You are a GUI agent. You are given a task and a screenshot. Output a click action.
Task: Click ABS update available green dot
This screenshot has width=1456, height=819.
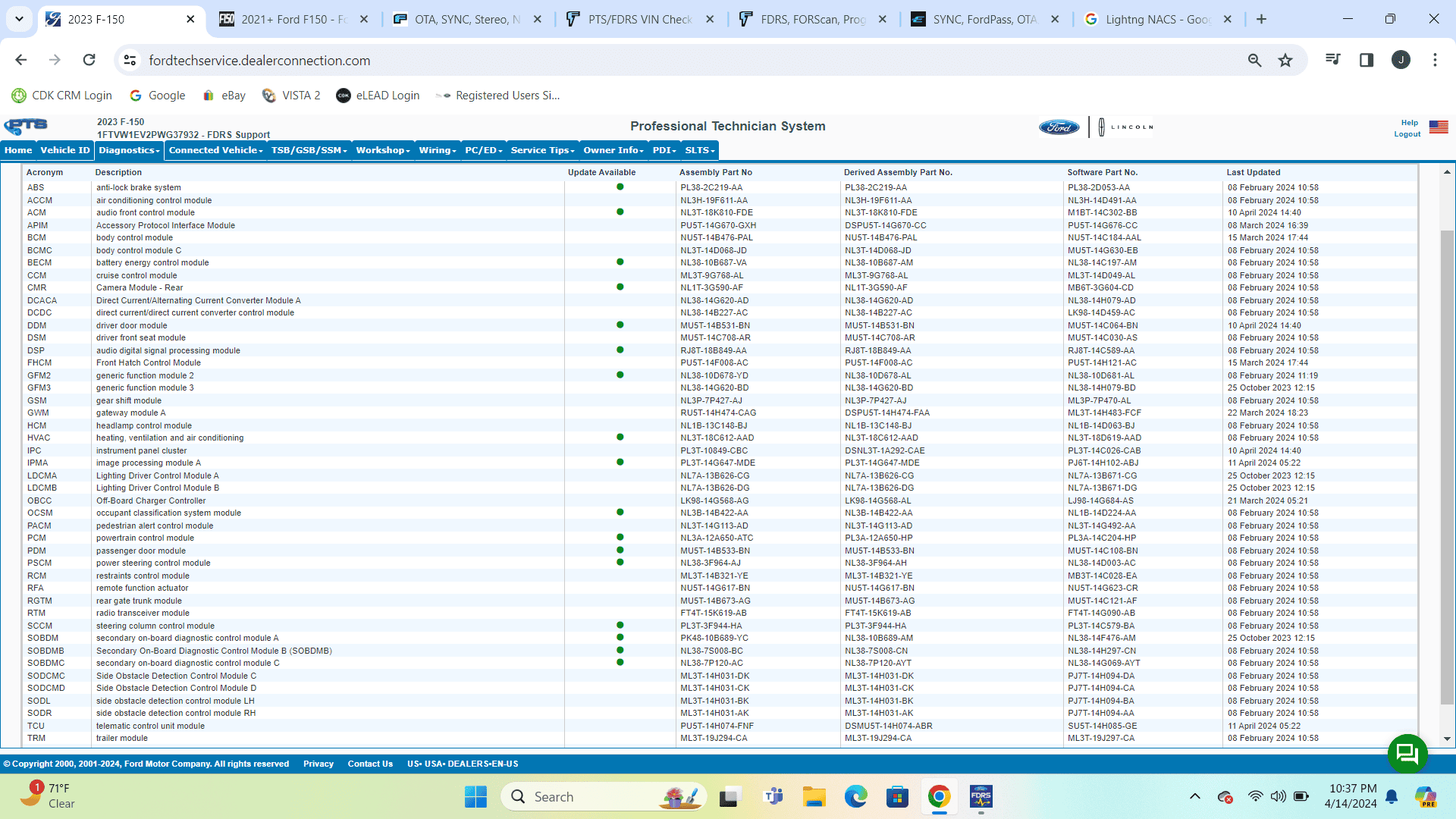(x=620, y=187)
